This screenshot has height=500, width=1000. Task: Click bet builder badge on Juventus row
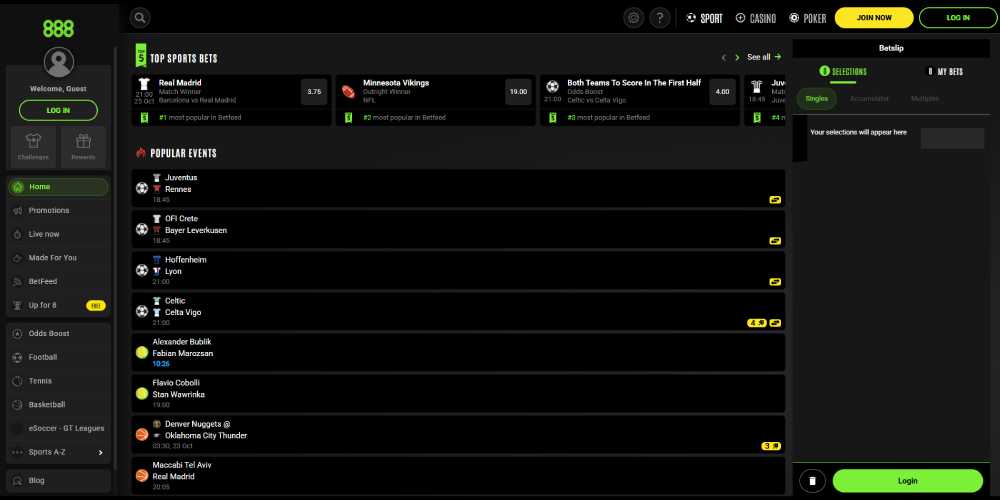pyautogui.click(x=775, y=200)
